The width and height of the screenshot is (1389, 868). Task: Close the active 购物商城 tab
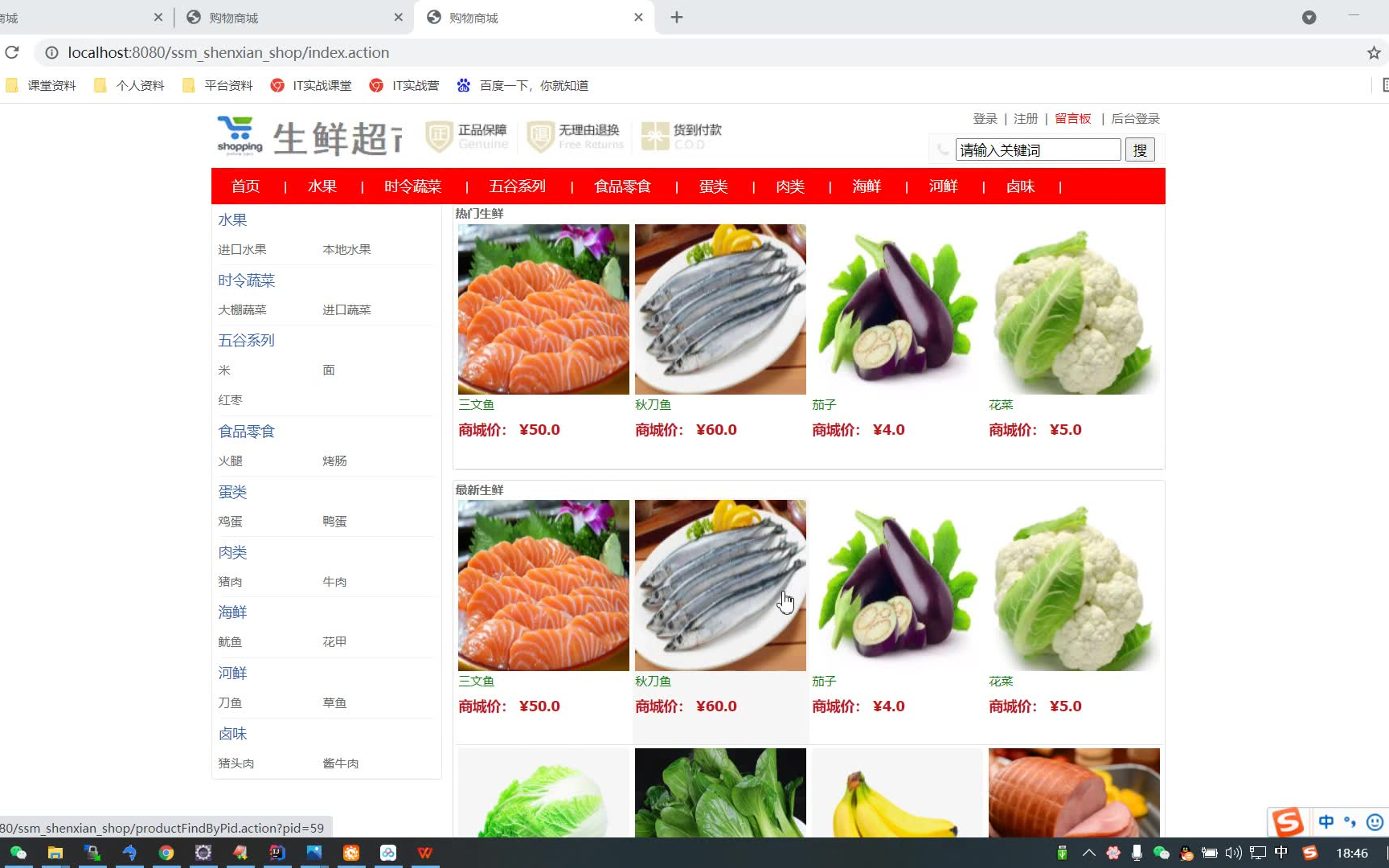(x=638, y=17)
